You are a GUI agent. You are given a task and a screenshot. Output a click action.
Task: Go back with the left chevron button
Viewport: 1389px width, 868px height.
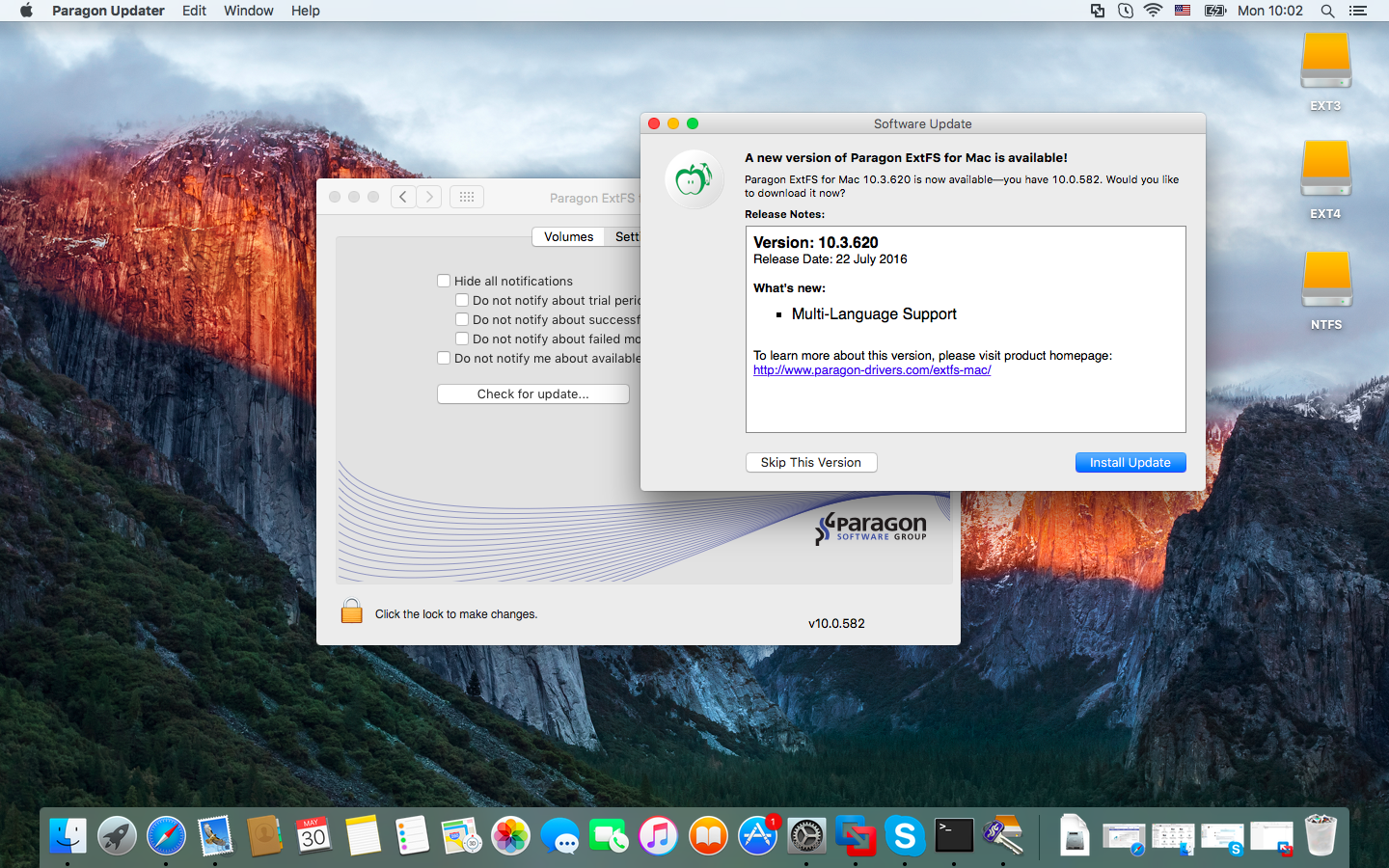(403, 197)
